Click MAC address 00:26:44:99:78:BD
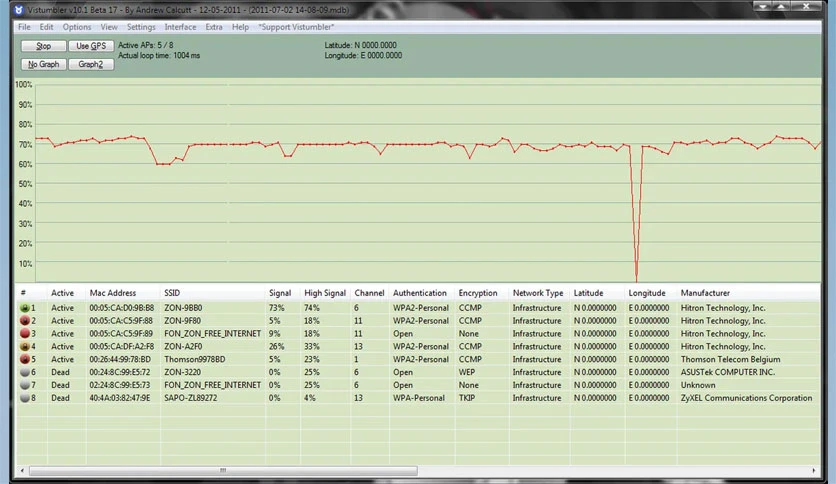The image size is (836, 484). (x=120, y=359)
